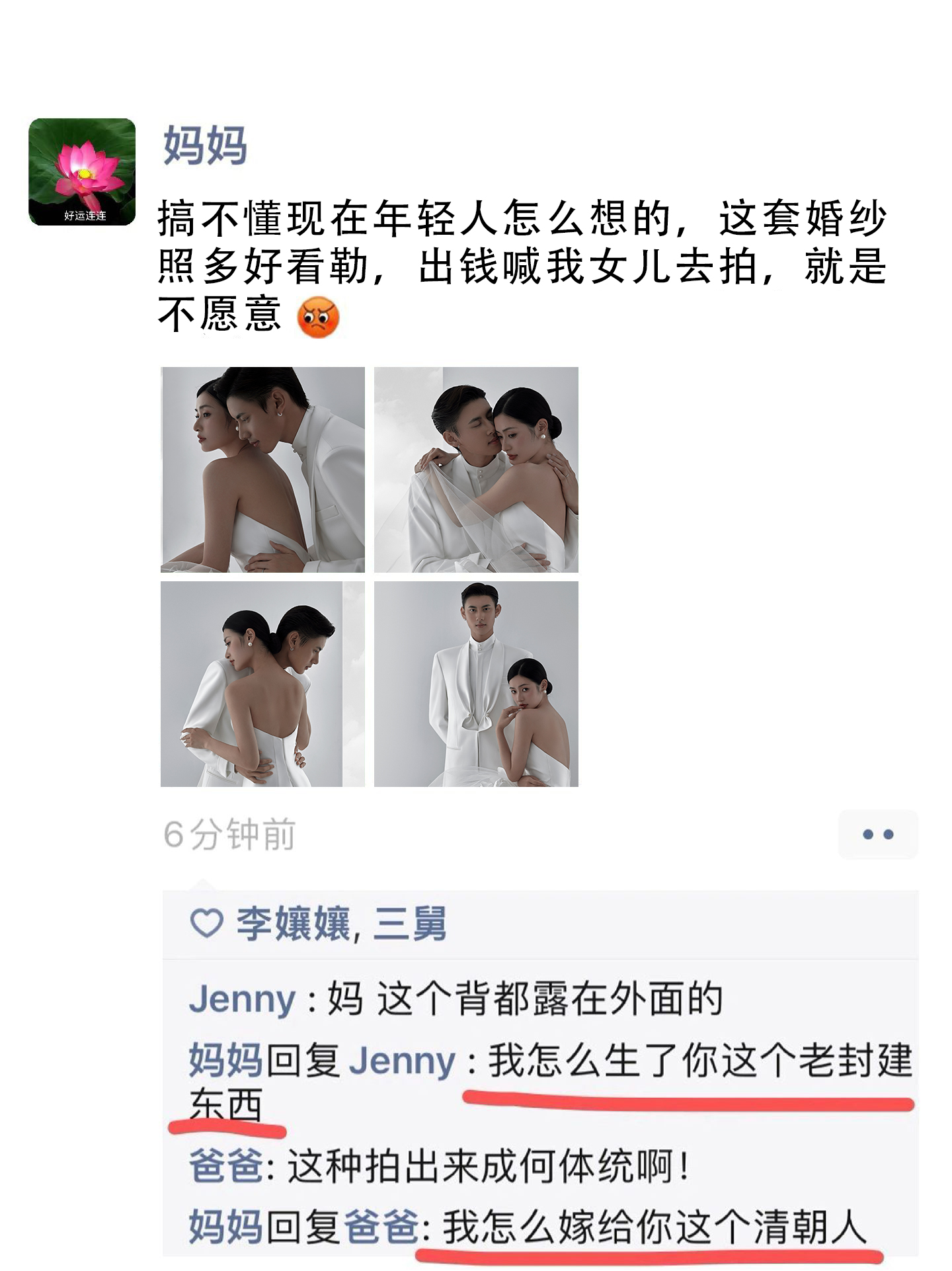Tap Jenny's name in 妈妈's reply

[402, 1061]
